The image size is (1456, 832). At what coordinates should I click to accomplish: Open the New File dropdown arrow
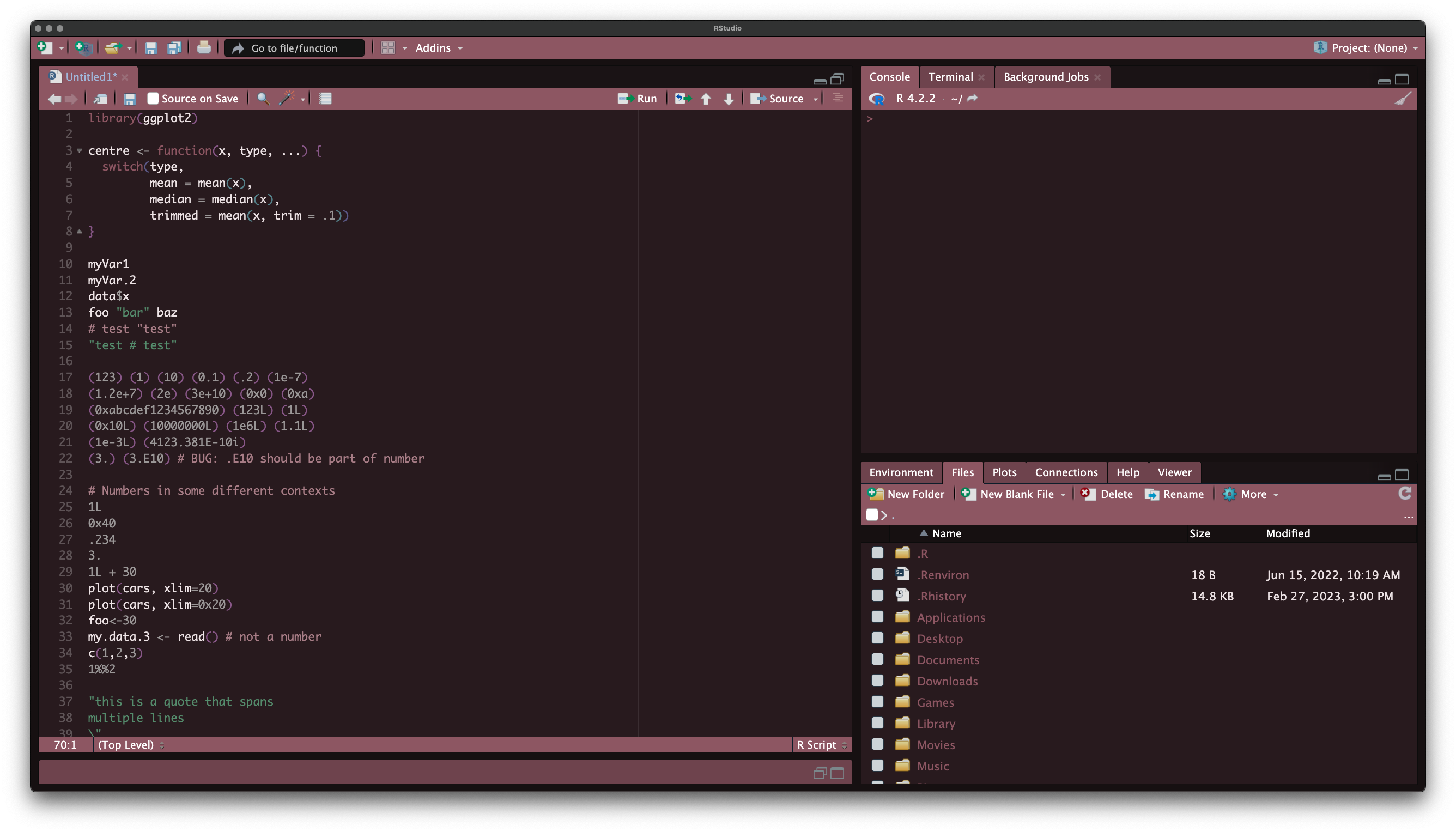point(61,48)
